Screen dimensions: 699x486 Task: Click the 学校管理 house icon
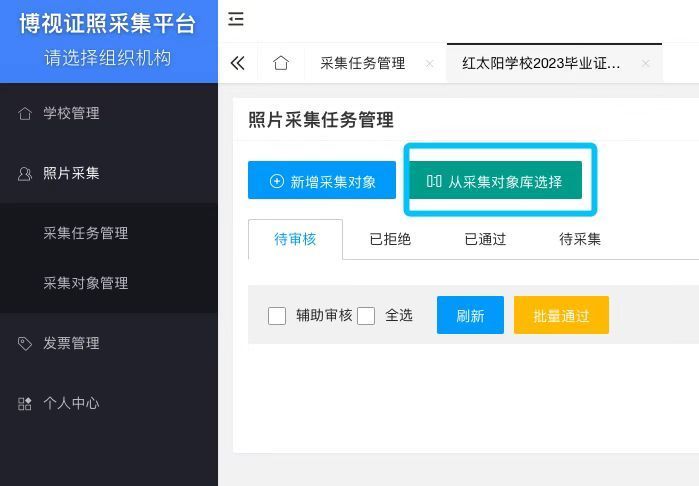25,113
